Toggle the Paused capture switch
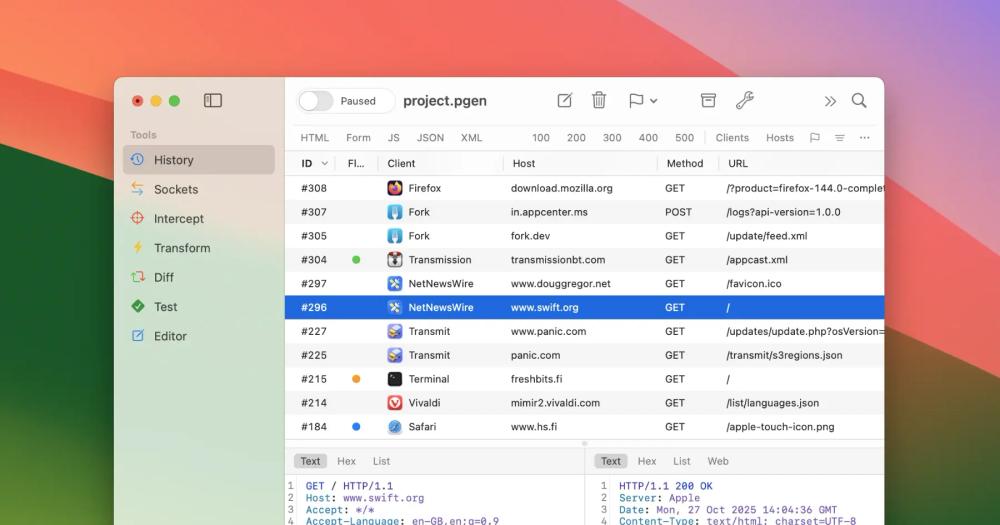Image resolution: width=1000 pixels, height=525 pixels. (316, 101)
